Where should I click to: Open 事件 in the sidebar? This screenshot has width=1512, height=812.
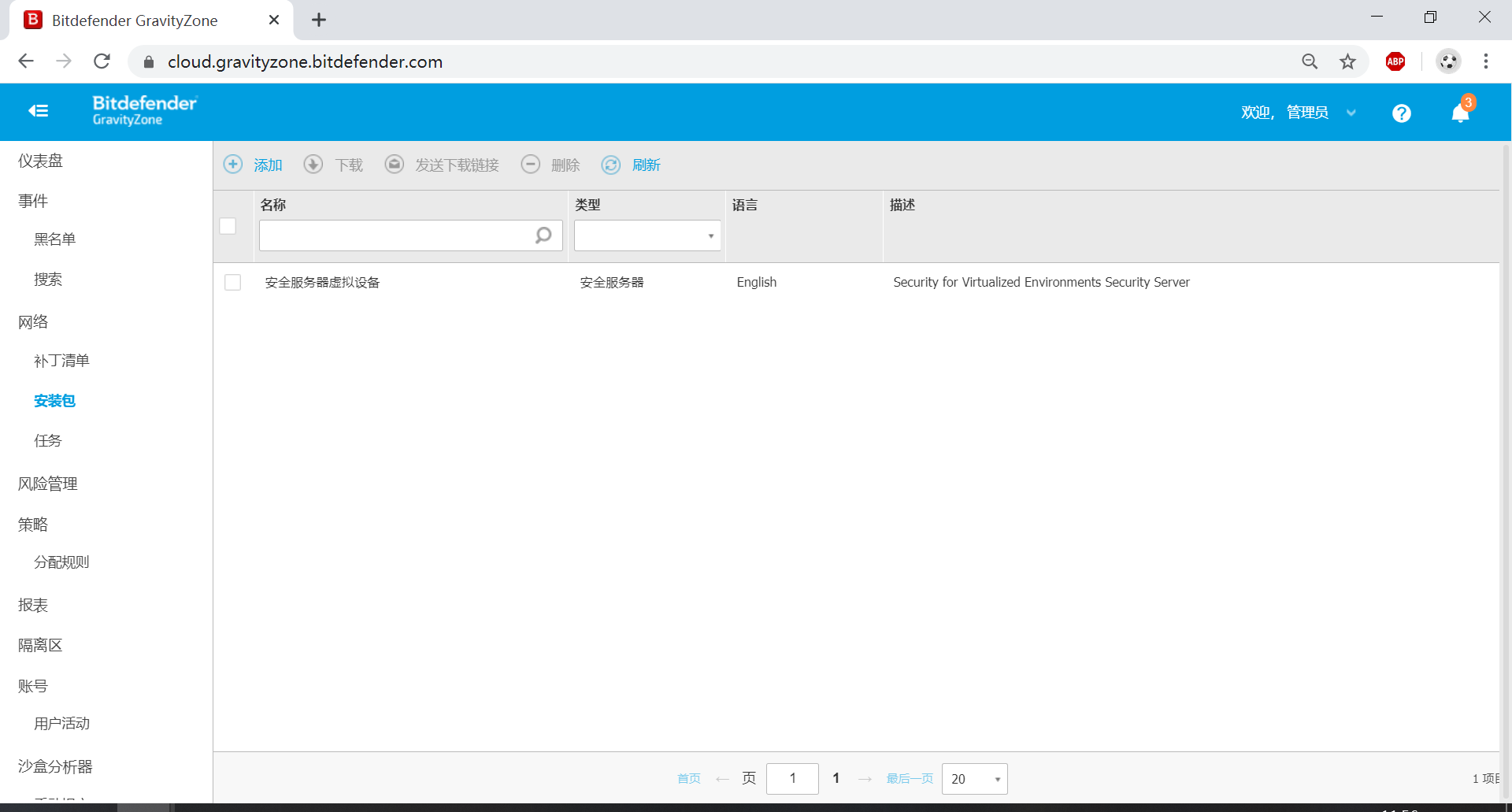click(33, 201)
